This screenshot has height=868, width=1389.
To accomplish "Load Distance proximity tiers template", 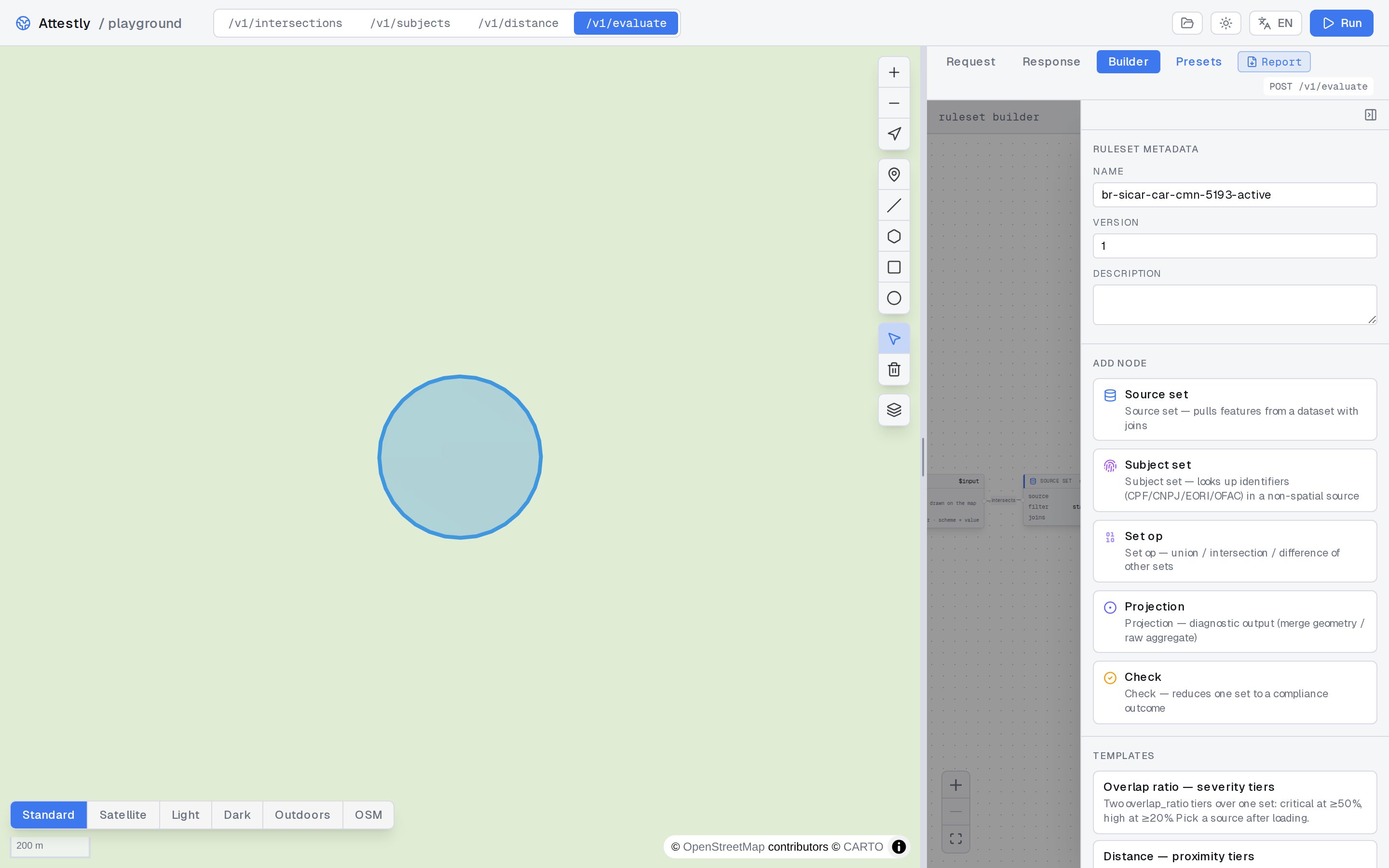I will 1235,855.
